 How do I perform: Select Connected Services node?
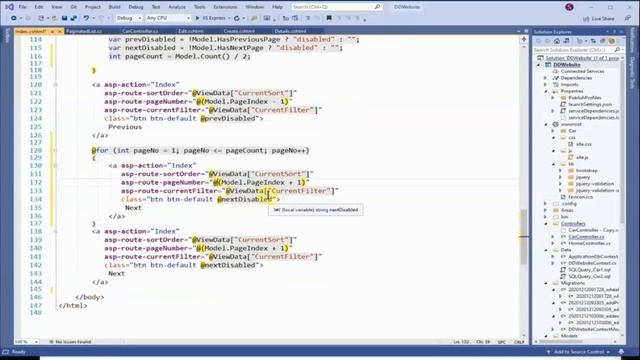click(x=582, y=71)
